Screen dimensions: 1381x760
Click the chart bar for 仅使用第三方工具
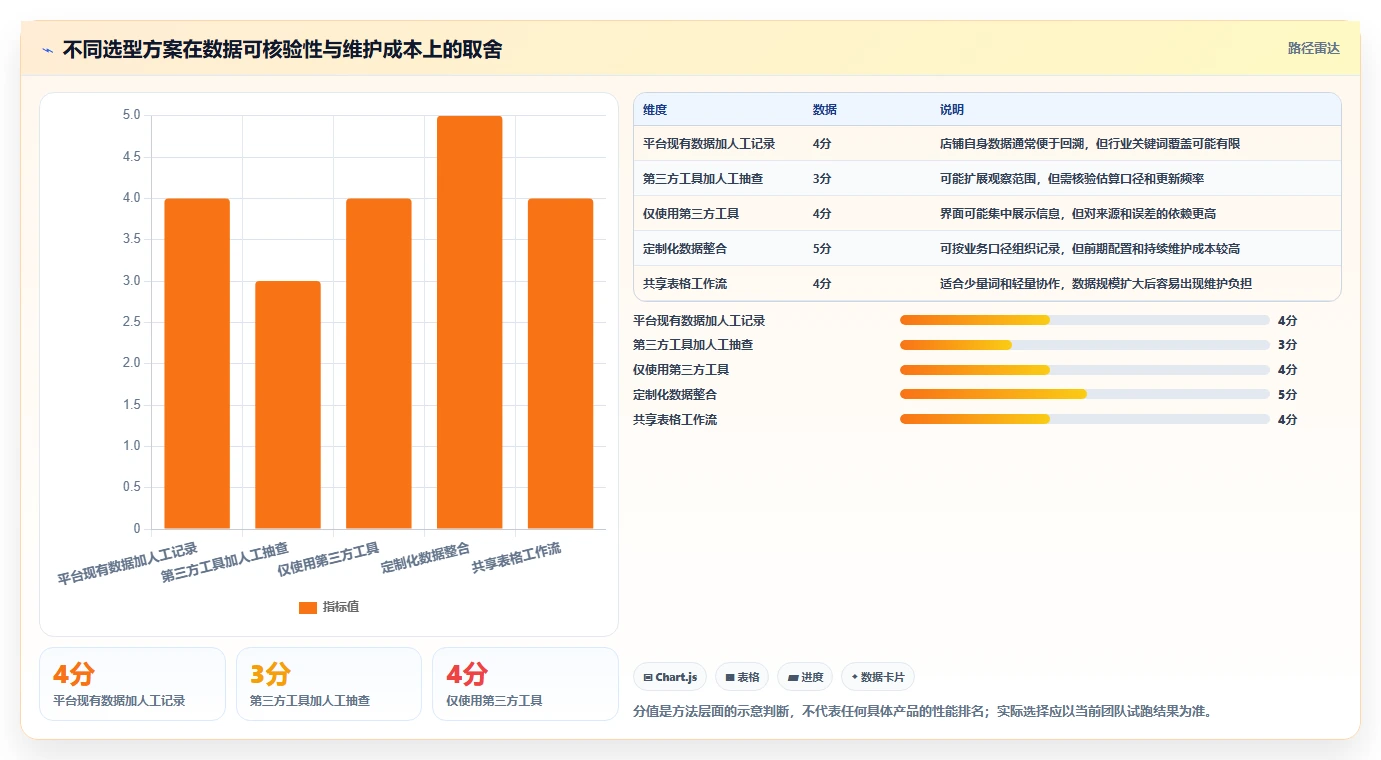point(379,364)
